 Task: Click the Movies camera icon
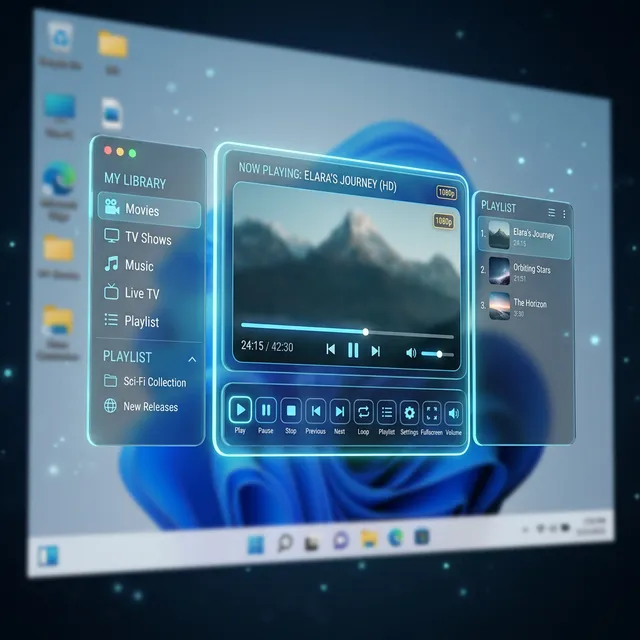pyautogui.click(x=111, y=207)
